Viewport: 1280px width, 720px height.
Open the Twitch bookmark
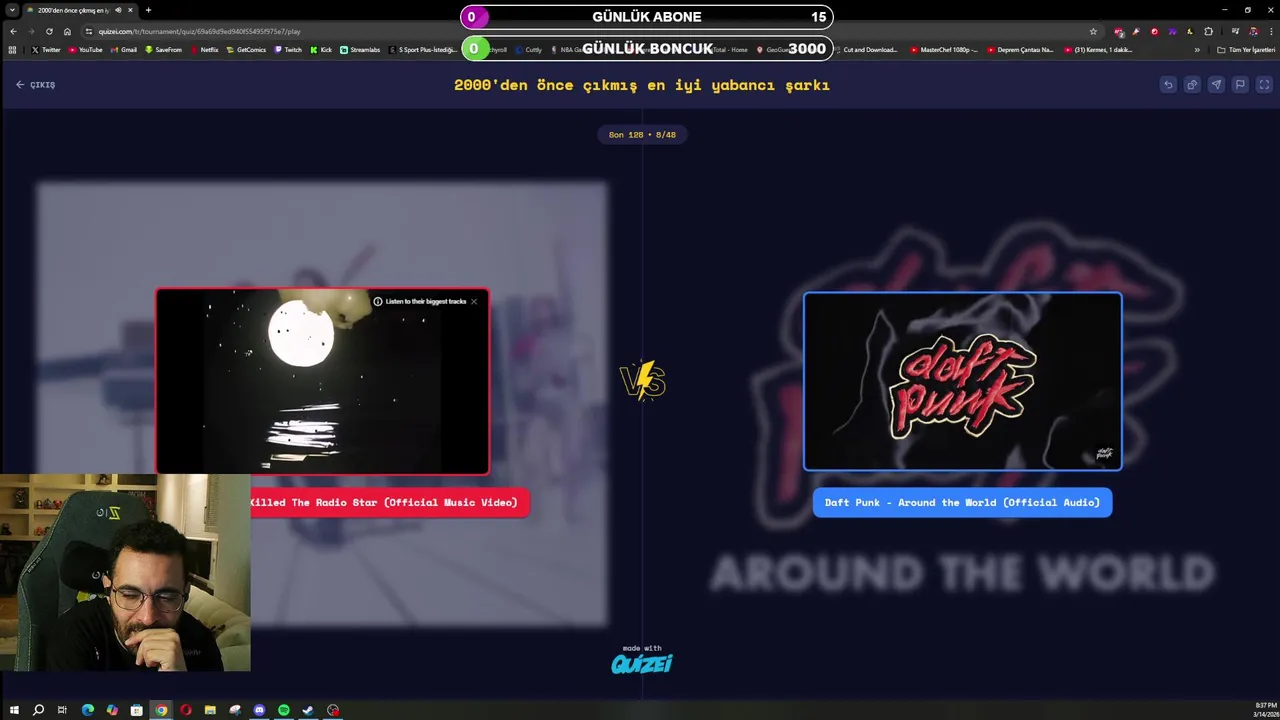click(x=288, y=49)
